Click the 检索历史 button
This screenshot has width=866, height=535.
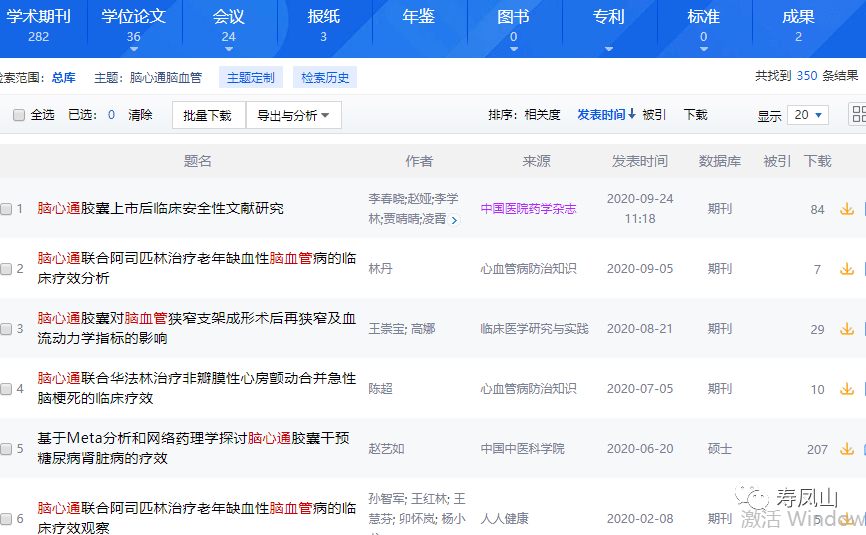click(x=327, y=77)
